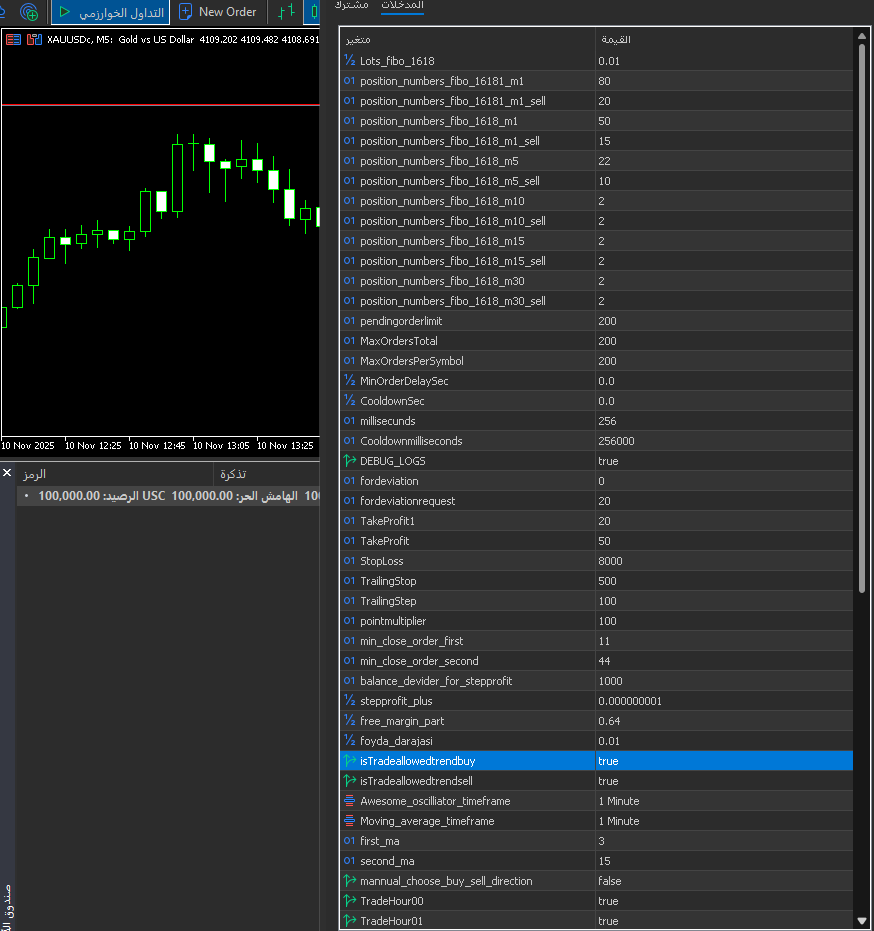Close the toolbox panel with X
This screenshot has width=874, height=931.
tap(7, 473)
